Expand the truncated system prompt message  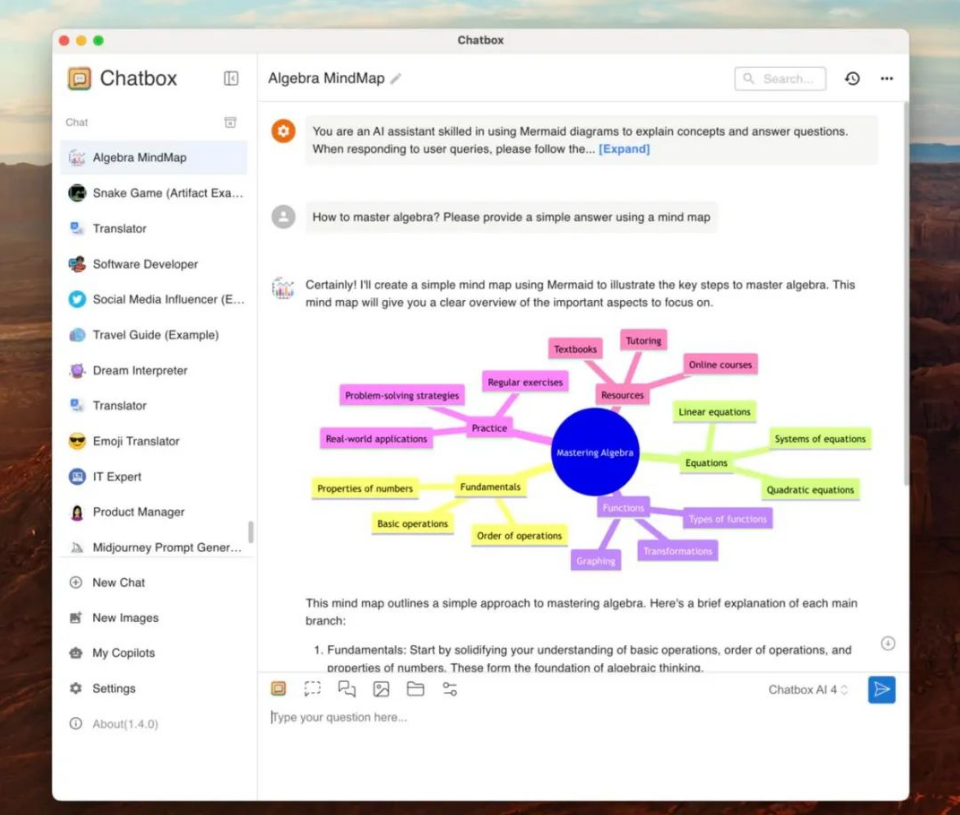(x=624, y=149)
